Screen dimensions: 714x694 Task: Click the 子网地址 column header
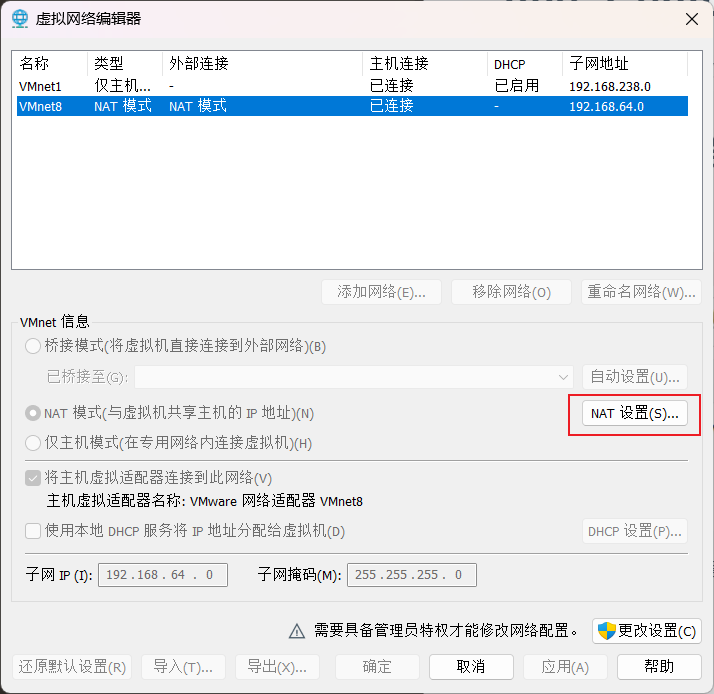(625, 63)
